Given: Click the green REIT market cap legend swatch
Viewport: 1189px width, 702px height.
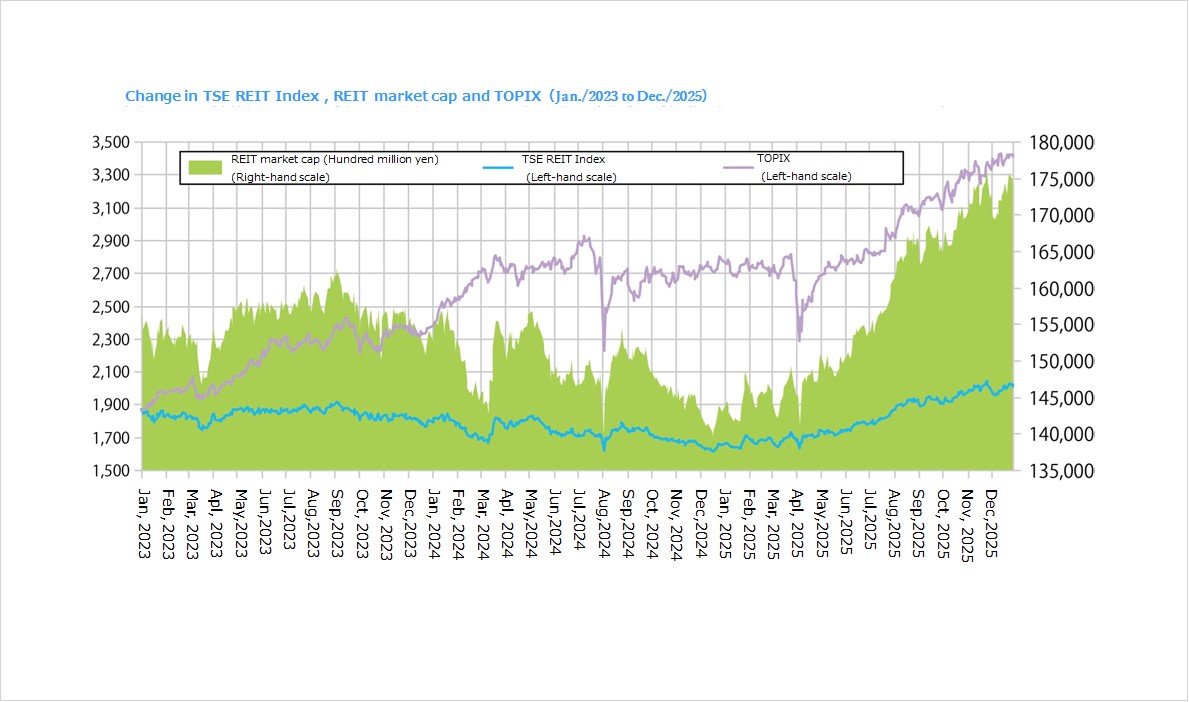Looking at the screenshot, I should point(204,167).
